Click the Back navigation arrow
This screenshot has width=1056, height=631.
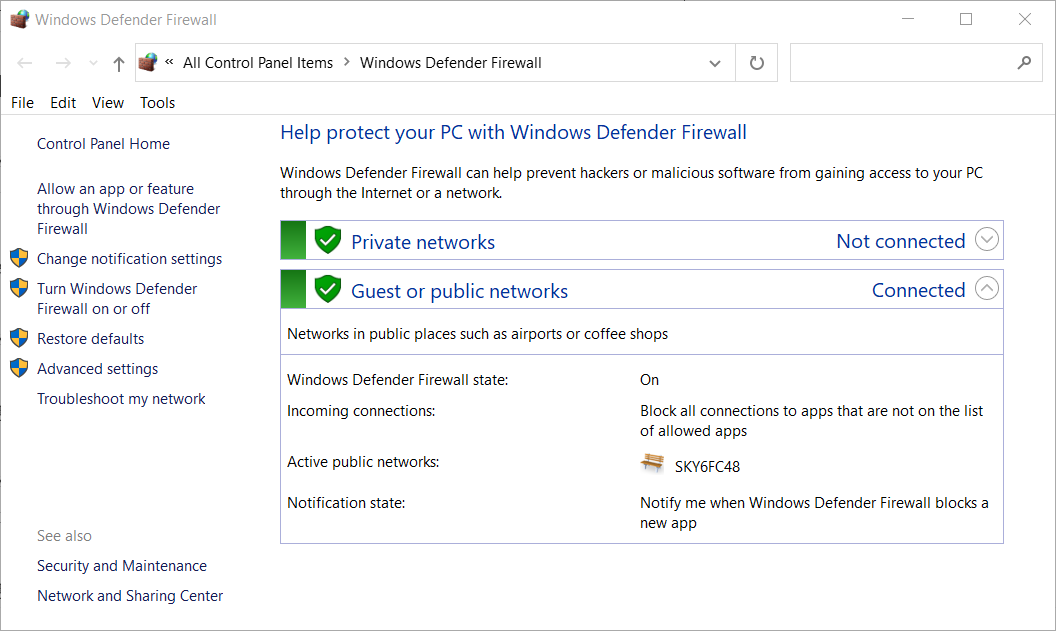[25, 63]
